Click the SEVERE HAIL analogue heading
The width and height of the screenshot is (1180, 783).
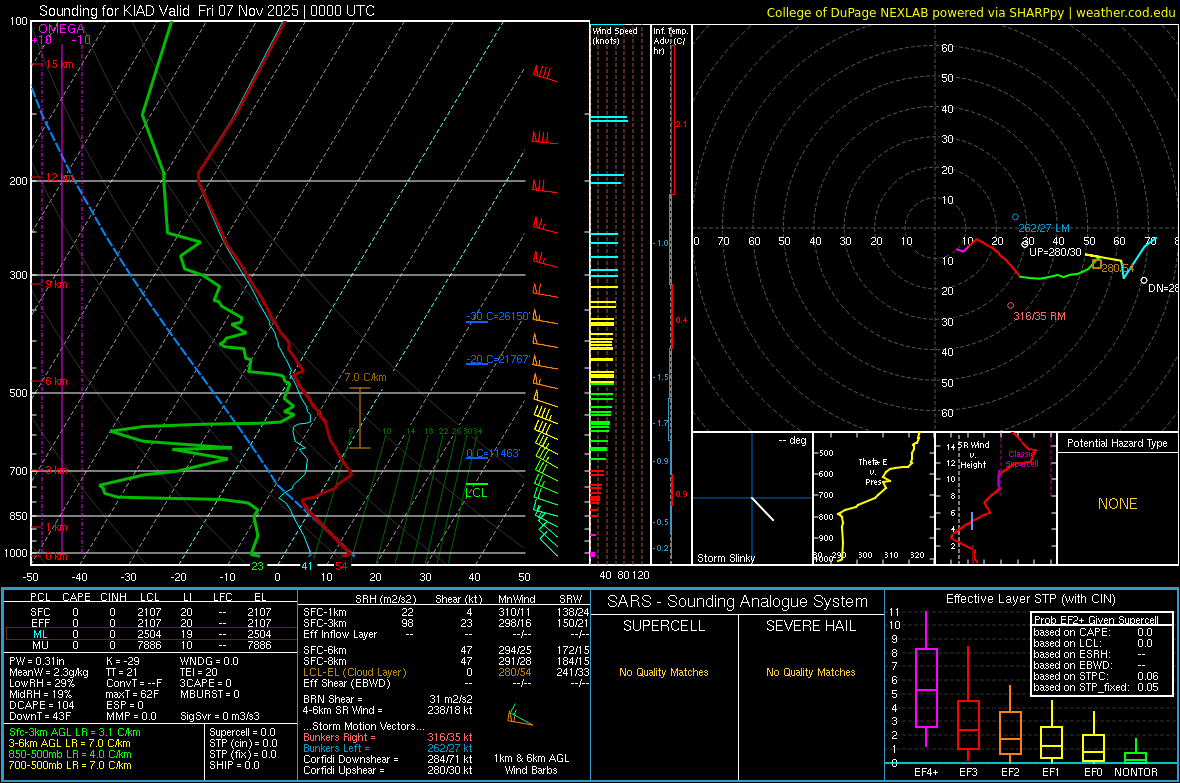(810, 626)
